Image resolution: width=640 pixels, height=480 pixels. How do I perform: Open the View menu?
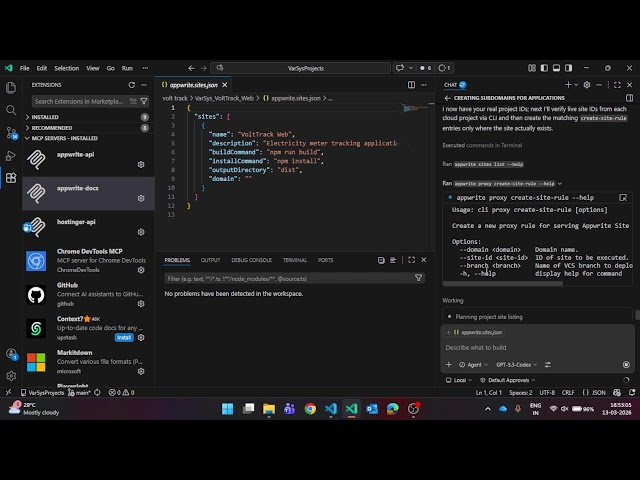93,68
